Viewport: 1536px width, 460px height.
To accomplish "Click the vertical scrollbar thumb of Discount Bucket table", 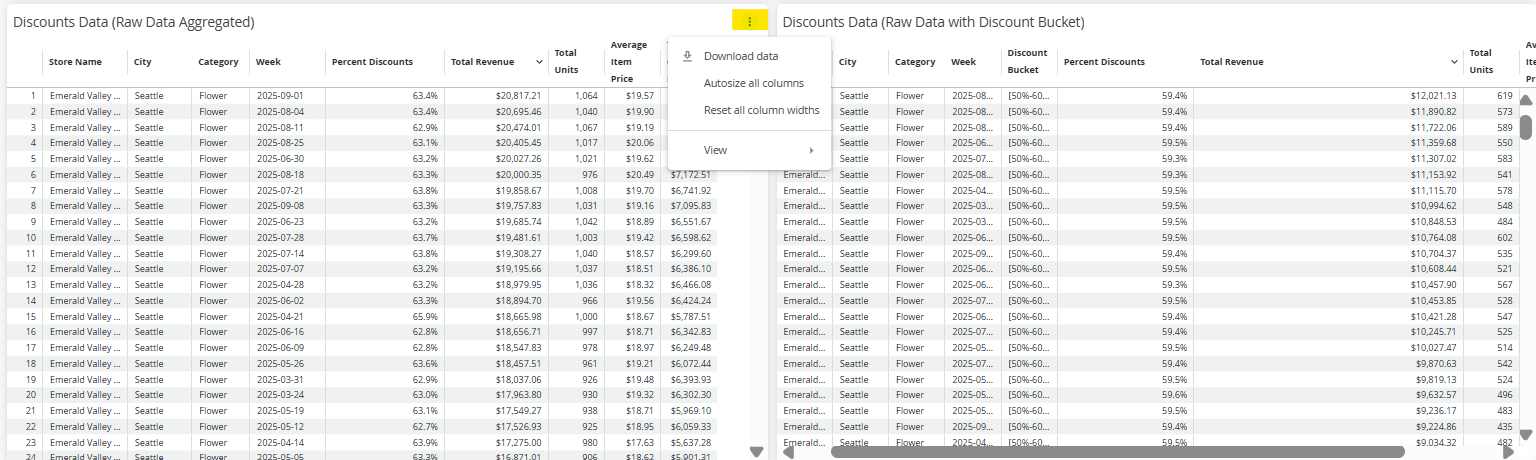I will (x=1525, y=127).
